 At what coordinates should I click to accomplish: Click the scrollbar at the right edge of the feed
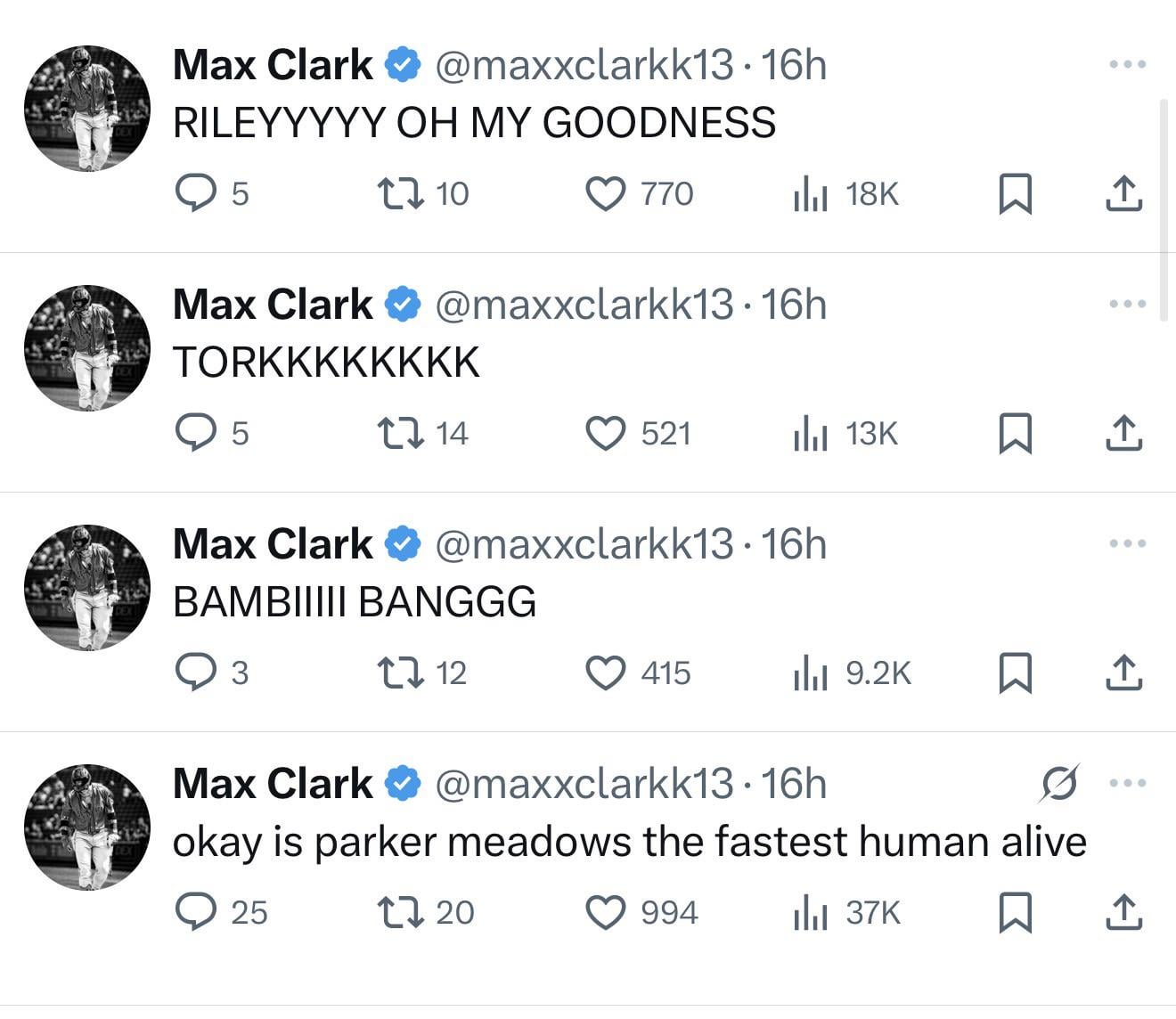[1163, 209]
